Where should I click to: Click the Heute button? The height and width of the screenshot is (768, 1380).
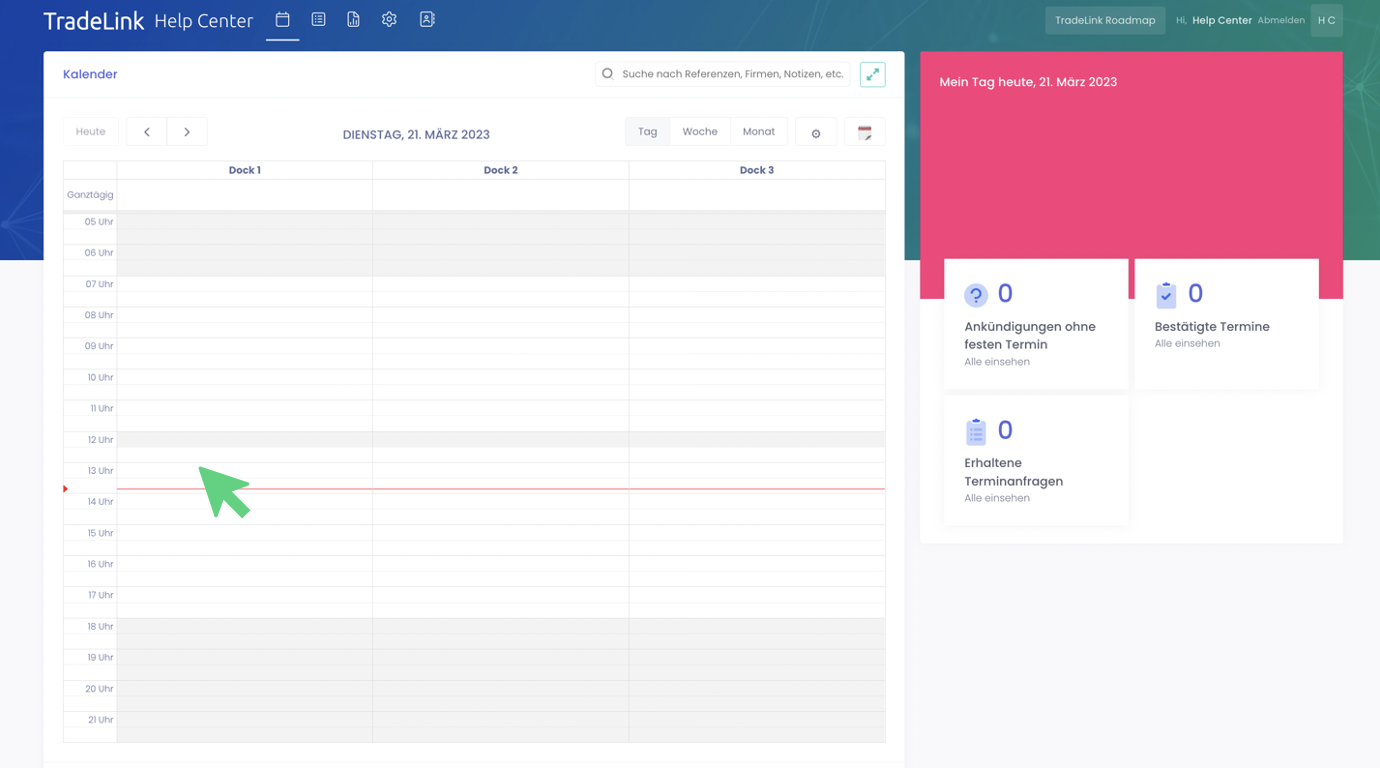pos(90,132)
